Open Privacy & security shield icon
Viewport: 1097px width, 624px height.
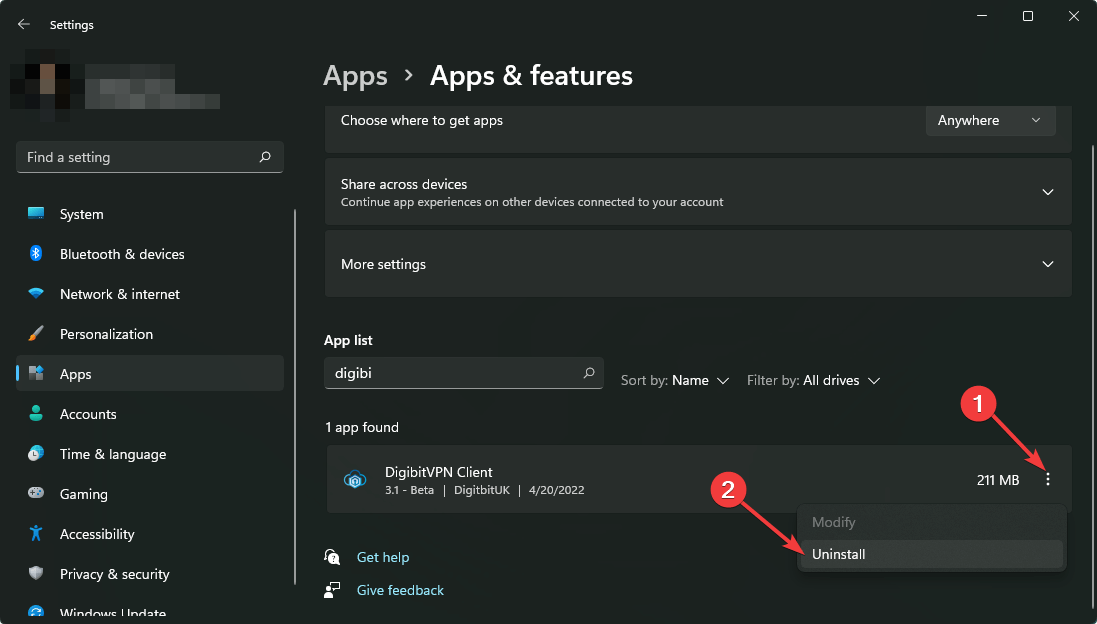(x=37, y=574)
